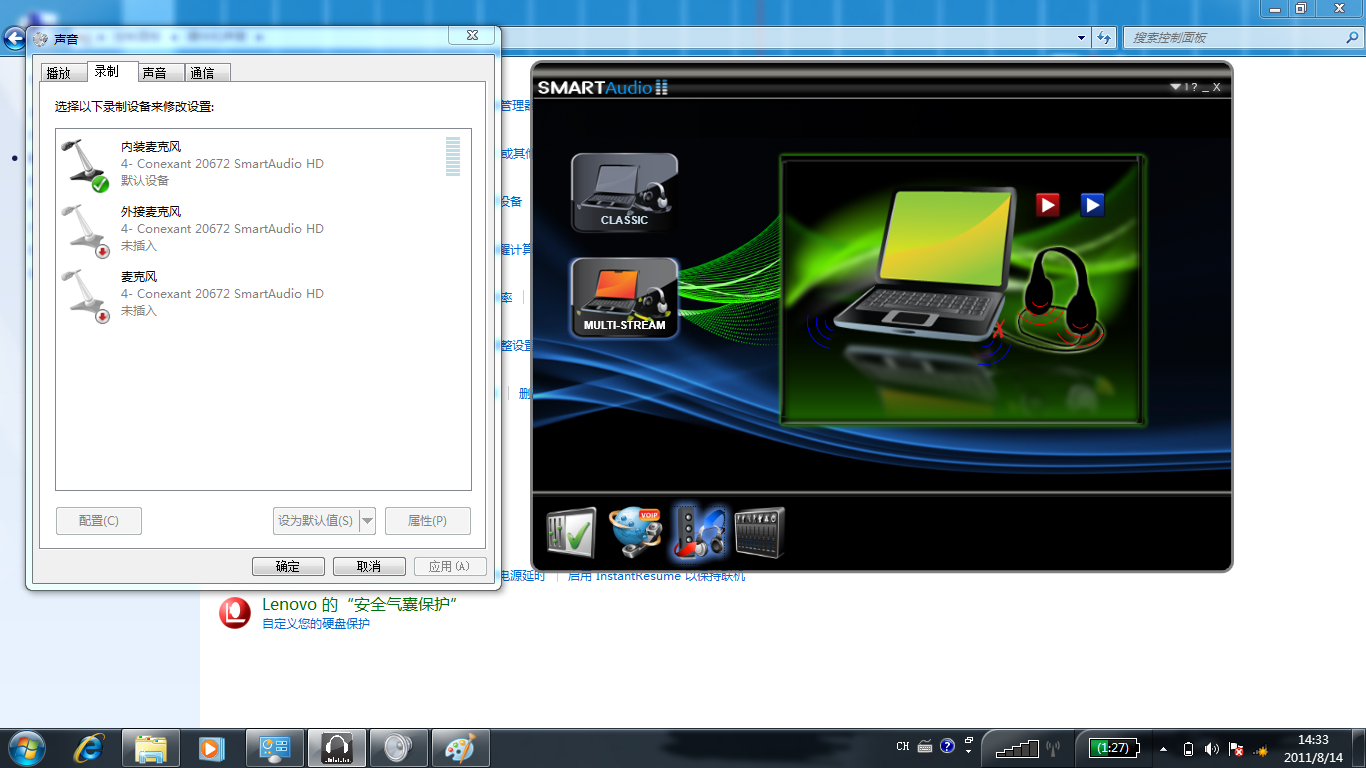Screen dimensions: 1366x768
Task: Click the wireless signal strength bars
Action: pyautogui.click(x=1017, y=748)
